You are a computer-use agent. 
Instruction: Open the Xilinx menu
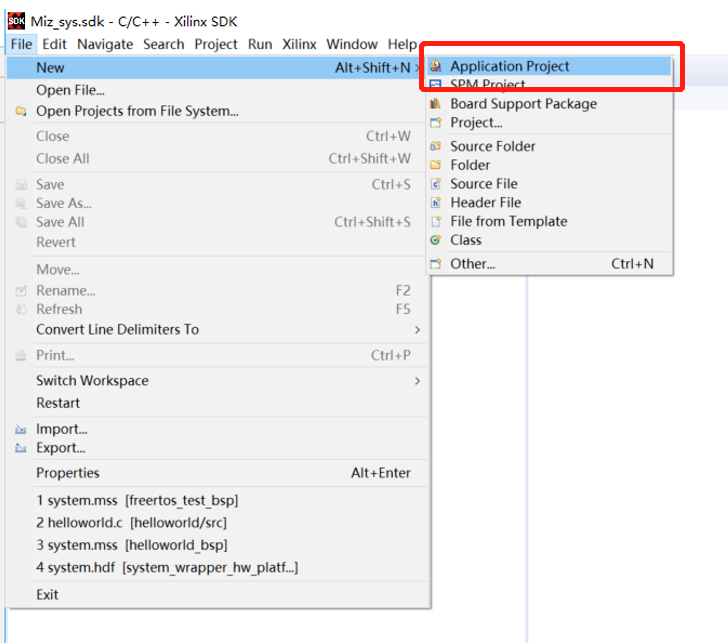[x=299, y=44]
